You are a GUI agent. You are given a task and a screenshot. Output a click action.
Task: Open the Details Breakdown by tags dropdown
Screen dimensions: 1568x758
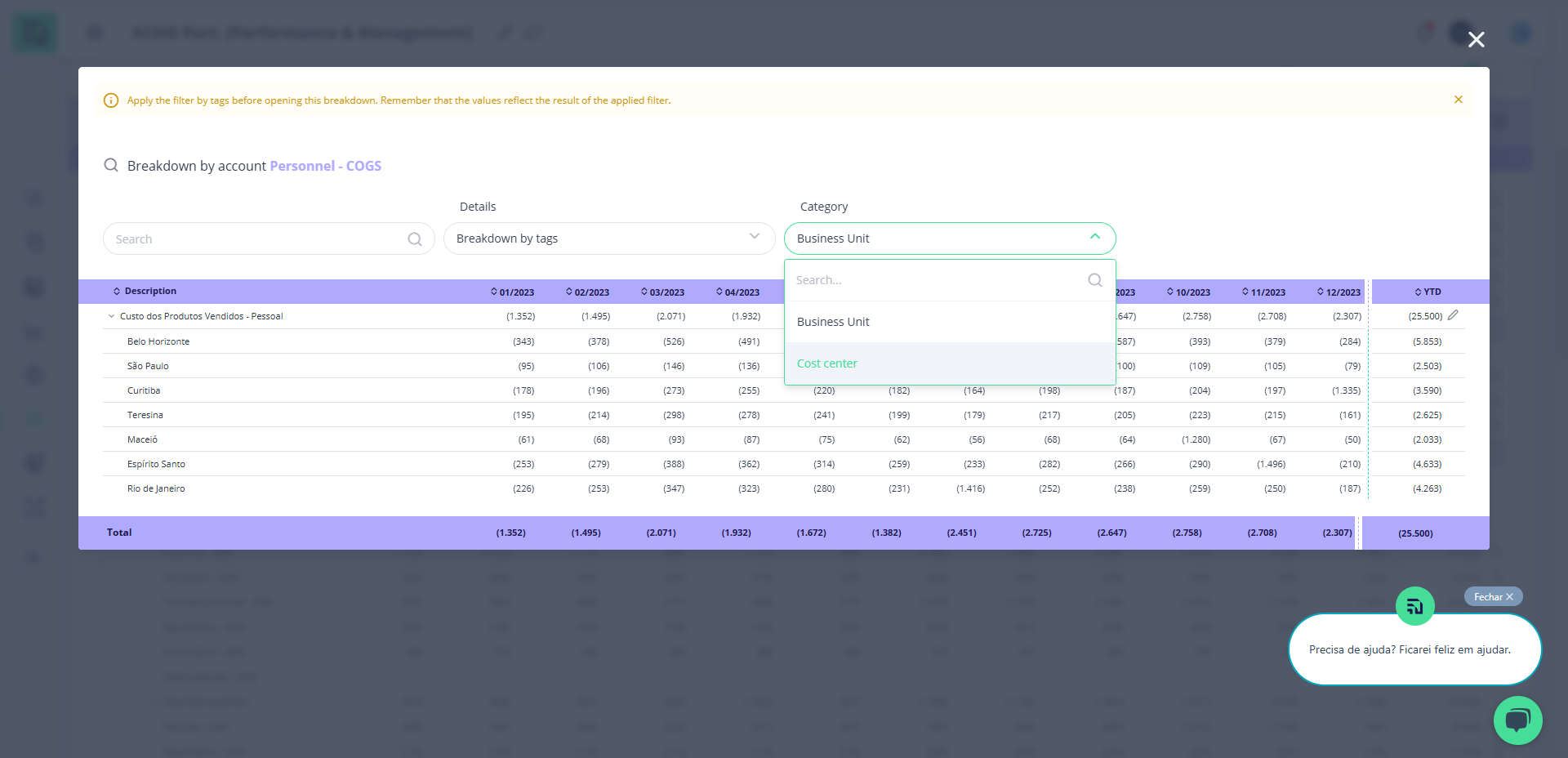pos(609,239)
